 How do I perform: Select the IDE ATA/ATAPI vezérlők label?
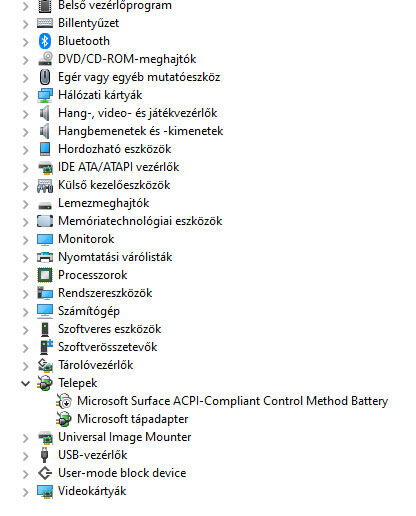coord(118,167)
